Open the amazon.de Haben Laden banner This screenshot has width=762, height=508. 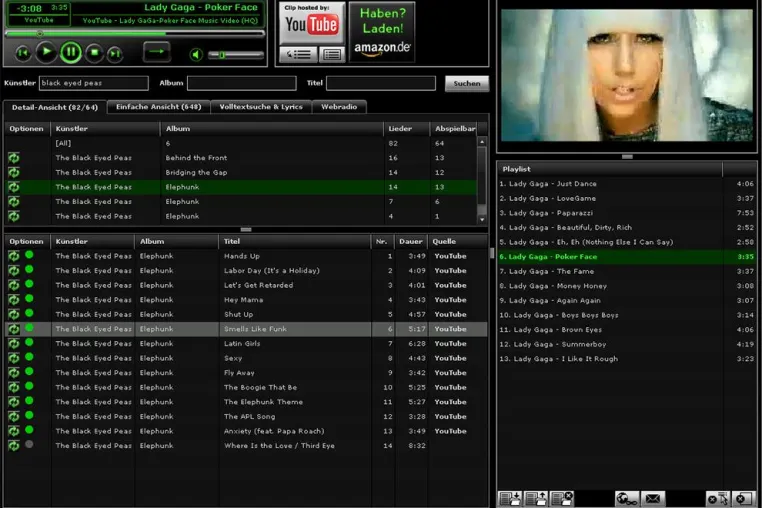(x=382, y=32)
